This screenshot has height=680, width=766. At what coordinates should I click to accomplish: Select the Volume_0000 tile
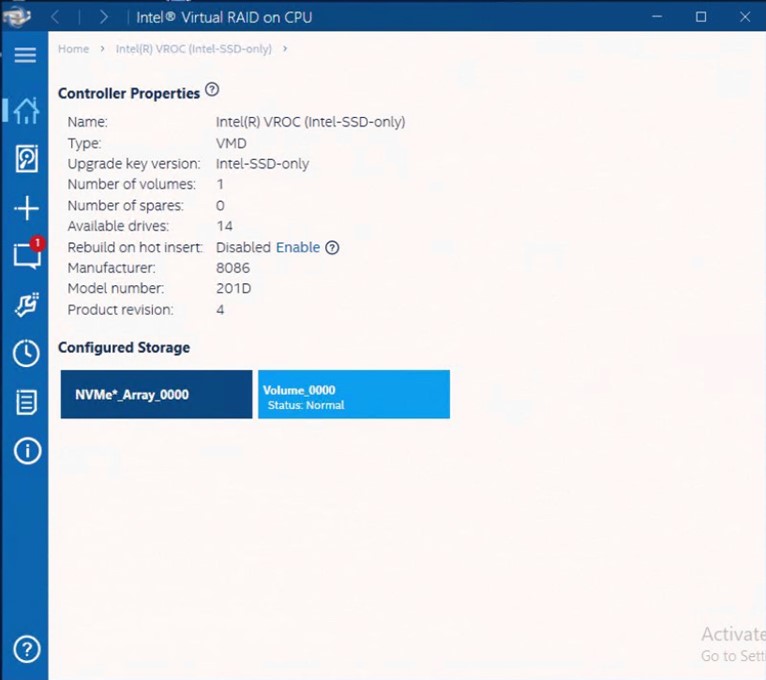(354, 394)
